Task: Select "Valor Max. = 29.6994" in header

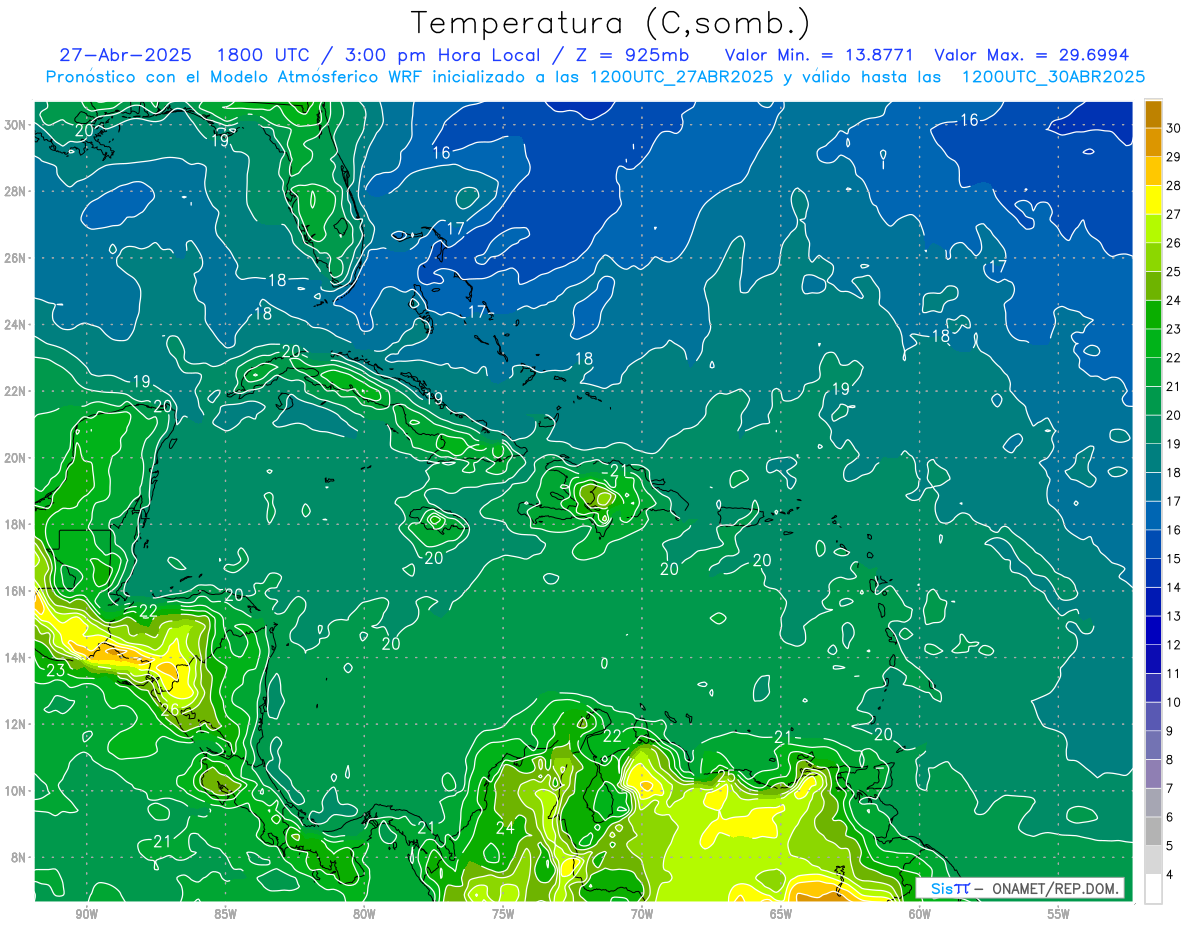Action: click(x=1031, y=55)
